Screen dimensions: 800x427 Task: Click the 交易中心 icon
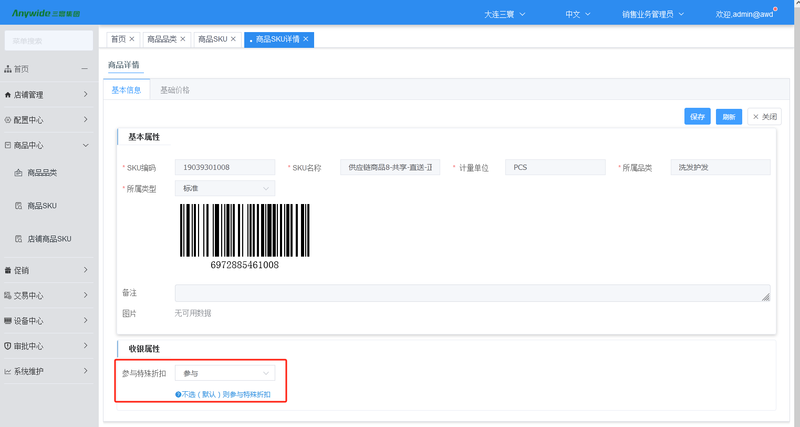(x=8, y=295)
